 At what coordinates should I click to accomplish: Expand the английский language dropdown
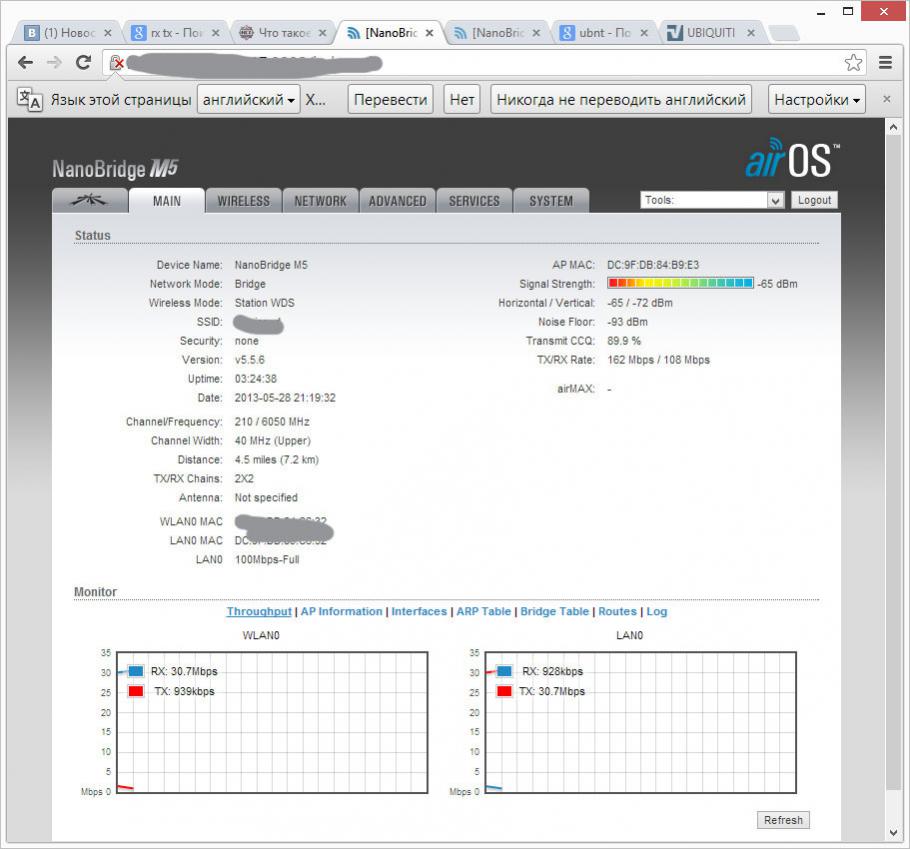[x=248, y=100]
